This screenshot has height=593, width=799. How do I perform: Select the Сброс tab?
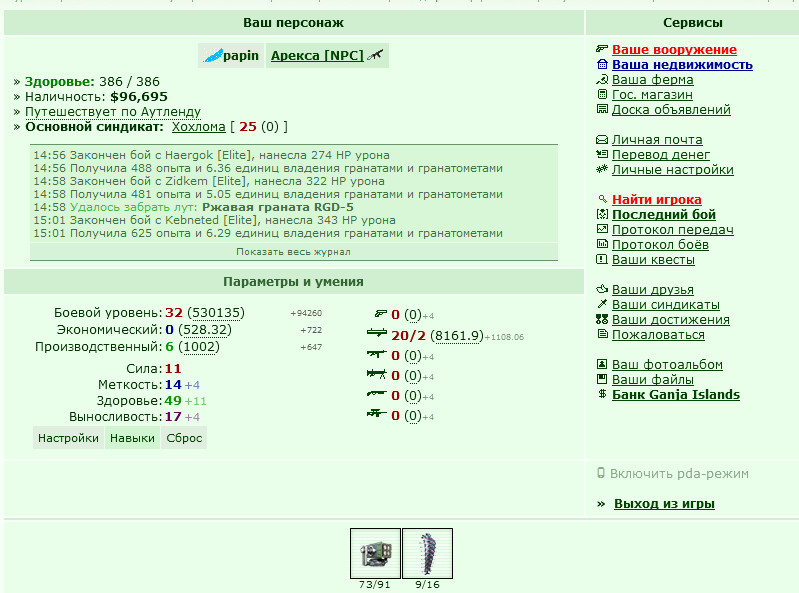click(x=184, y=438)
